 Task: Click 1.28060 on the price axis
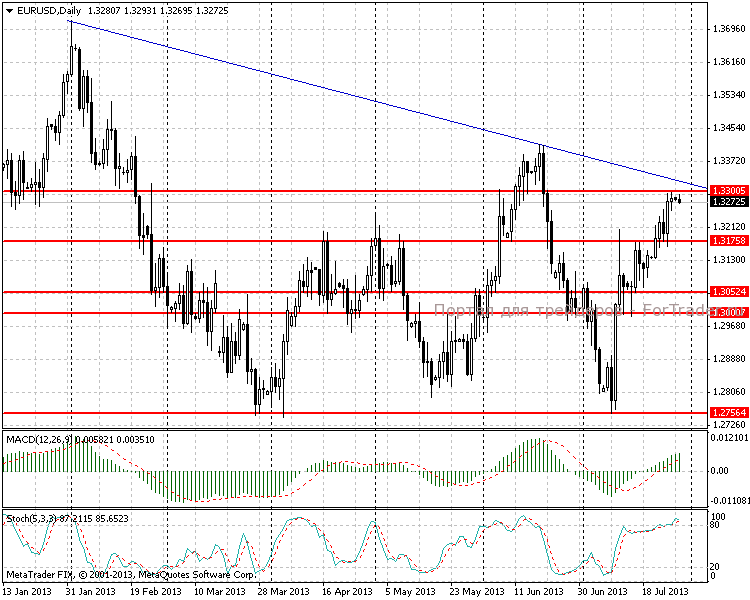[729, 392]
